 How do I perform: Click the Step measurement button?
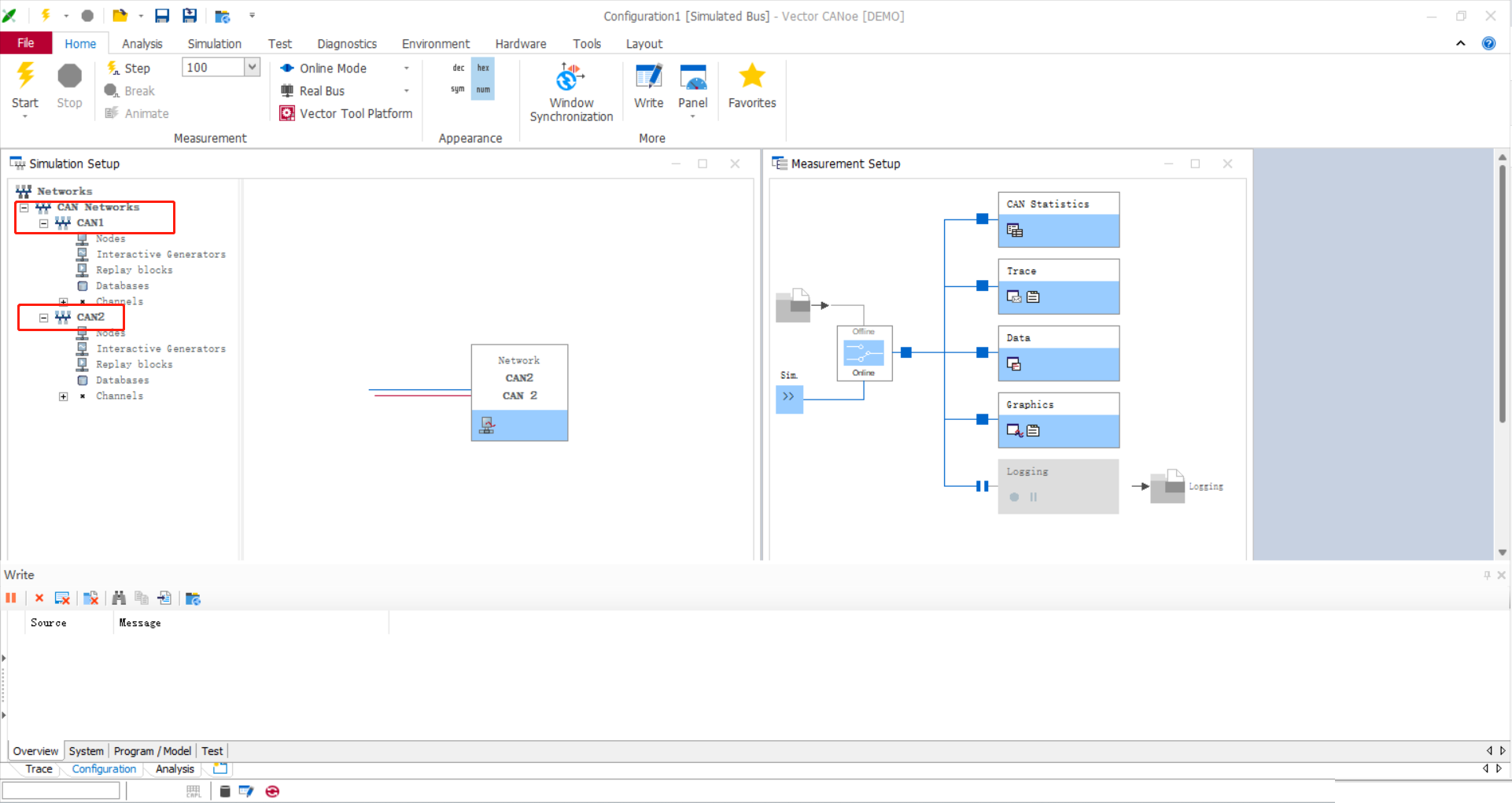128,68
